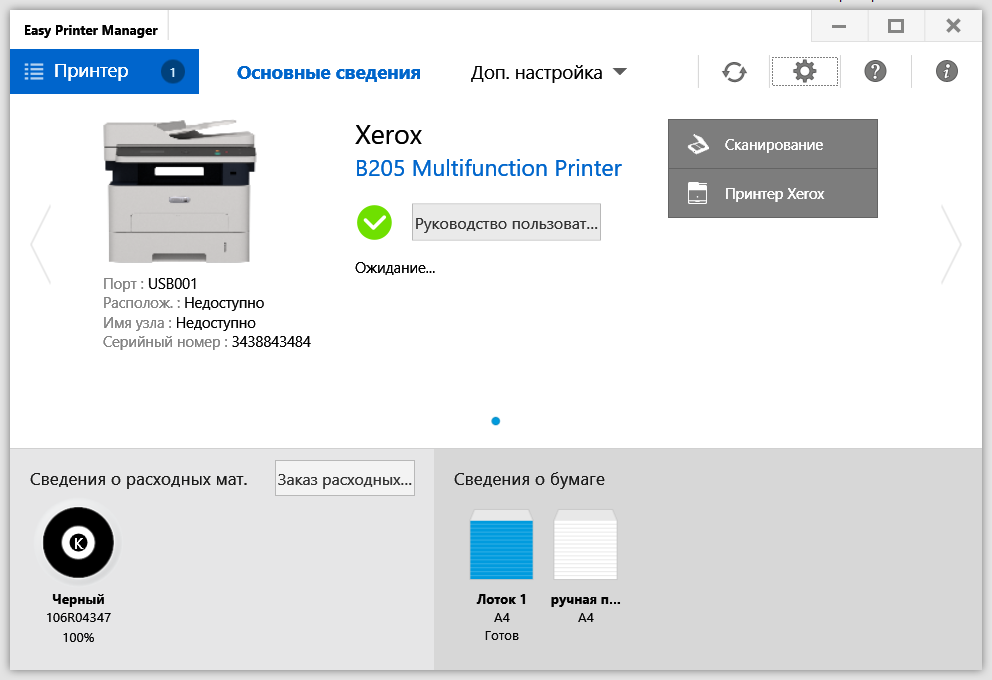Maximize the Easy Printer Manager window

point(896,26)
